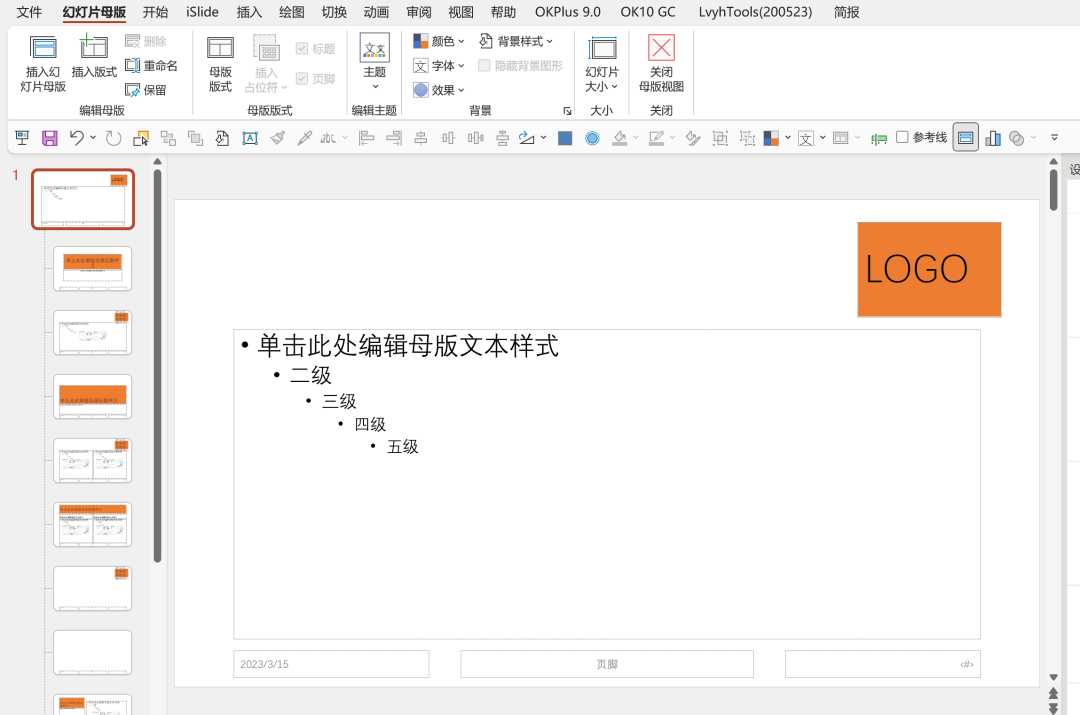This screenshot has width=1080, height=715.
Task: Expand the 背景样式 (Background Styles) dropdown
Action: click(x=516, y=41)
